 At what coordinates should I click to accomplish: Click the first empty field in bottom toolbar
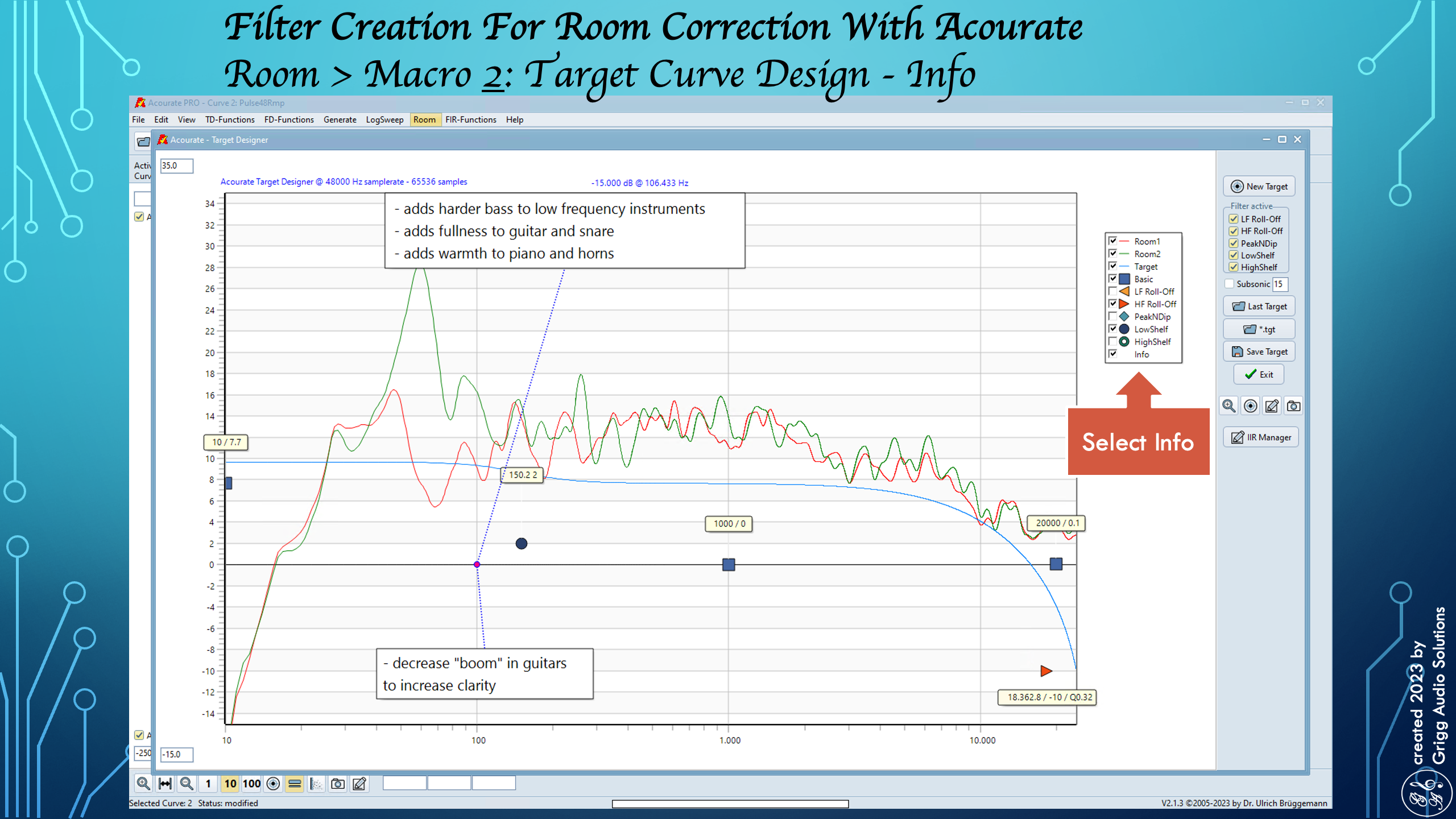coord(404,783)
